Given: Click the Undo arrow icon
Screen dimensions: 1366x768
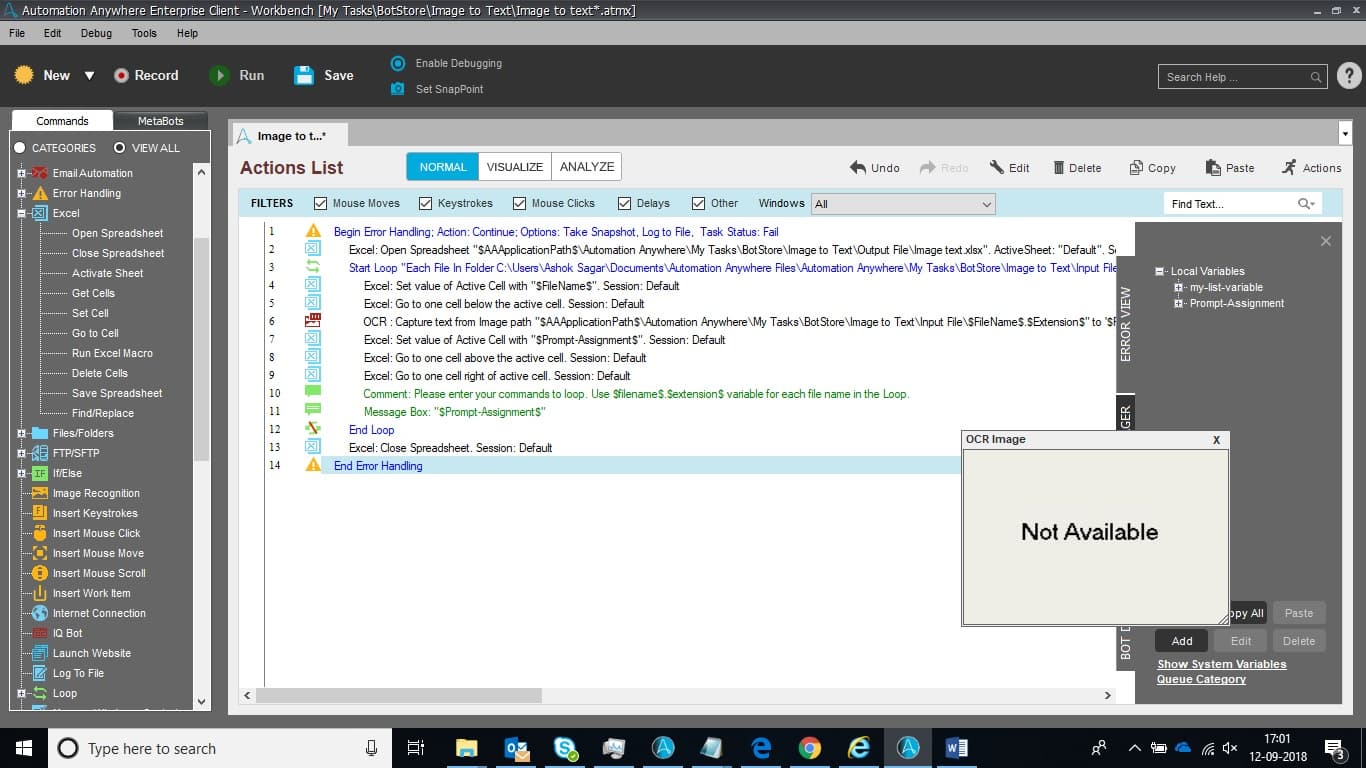Looking at the screenshot, I should coord(858,168).
